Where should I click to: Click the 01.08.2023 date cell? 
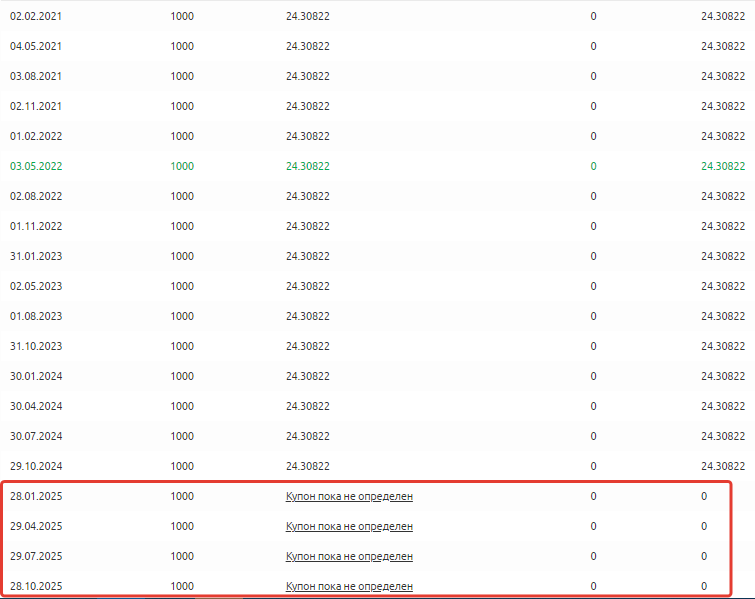36,316
